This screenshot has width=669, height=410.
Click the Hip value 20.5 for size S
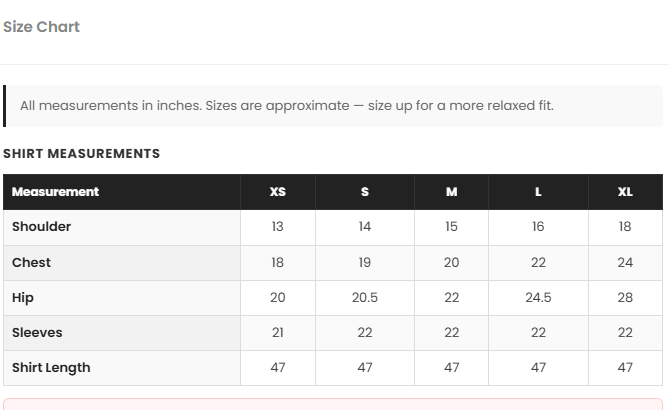click(x=365, y=298)
